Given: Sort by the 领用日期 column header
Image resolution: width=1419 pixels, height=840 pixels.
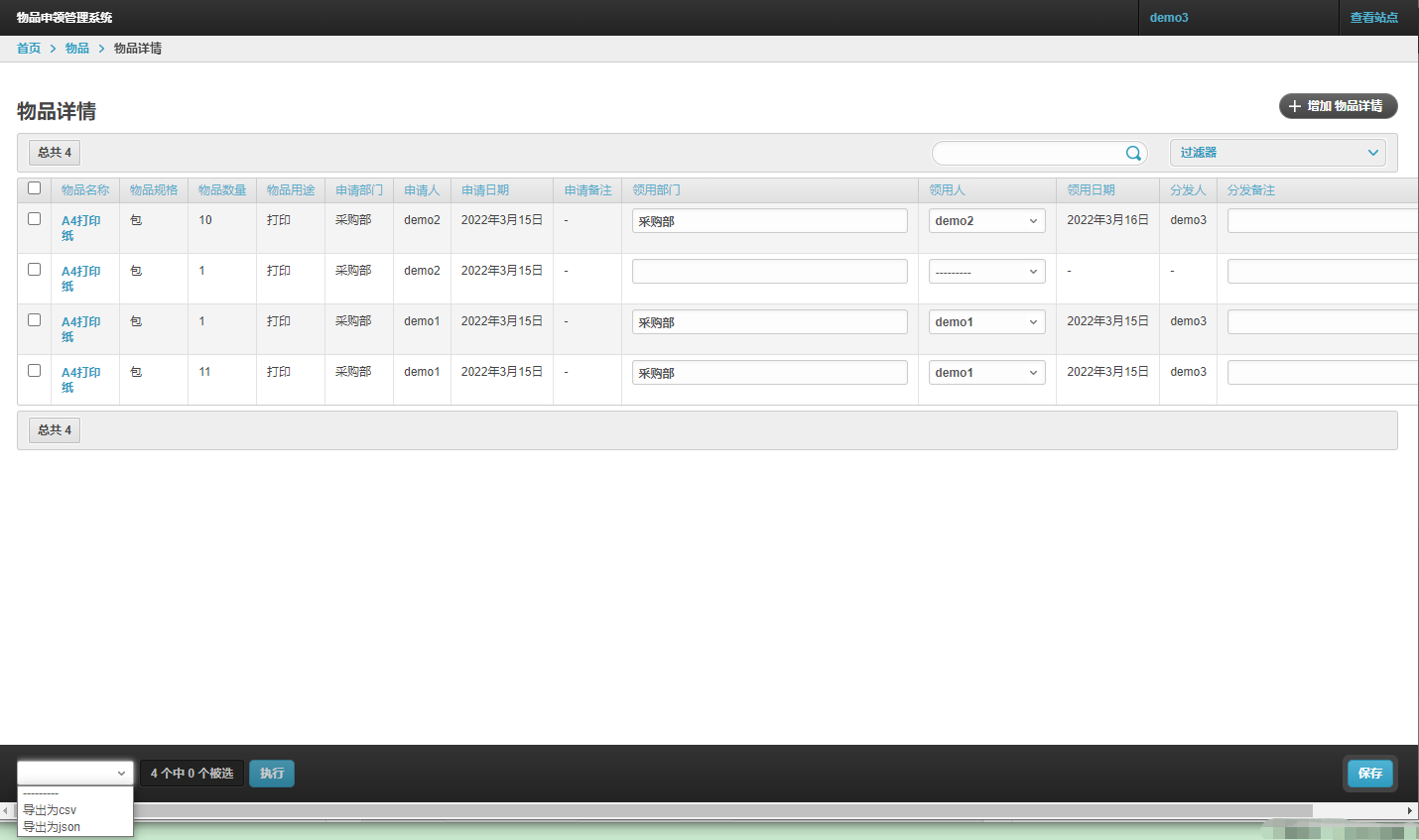Looking at the screenshot, I should 1092,190.
